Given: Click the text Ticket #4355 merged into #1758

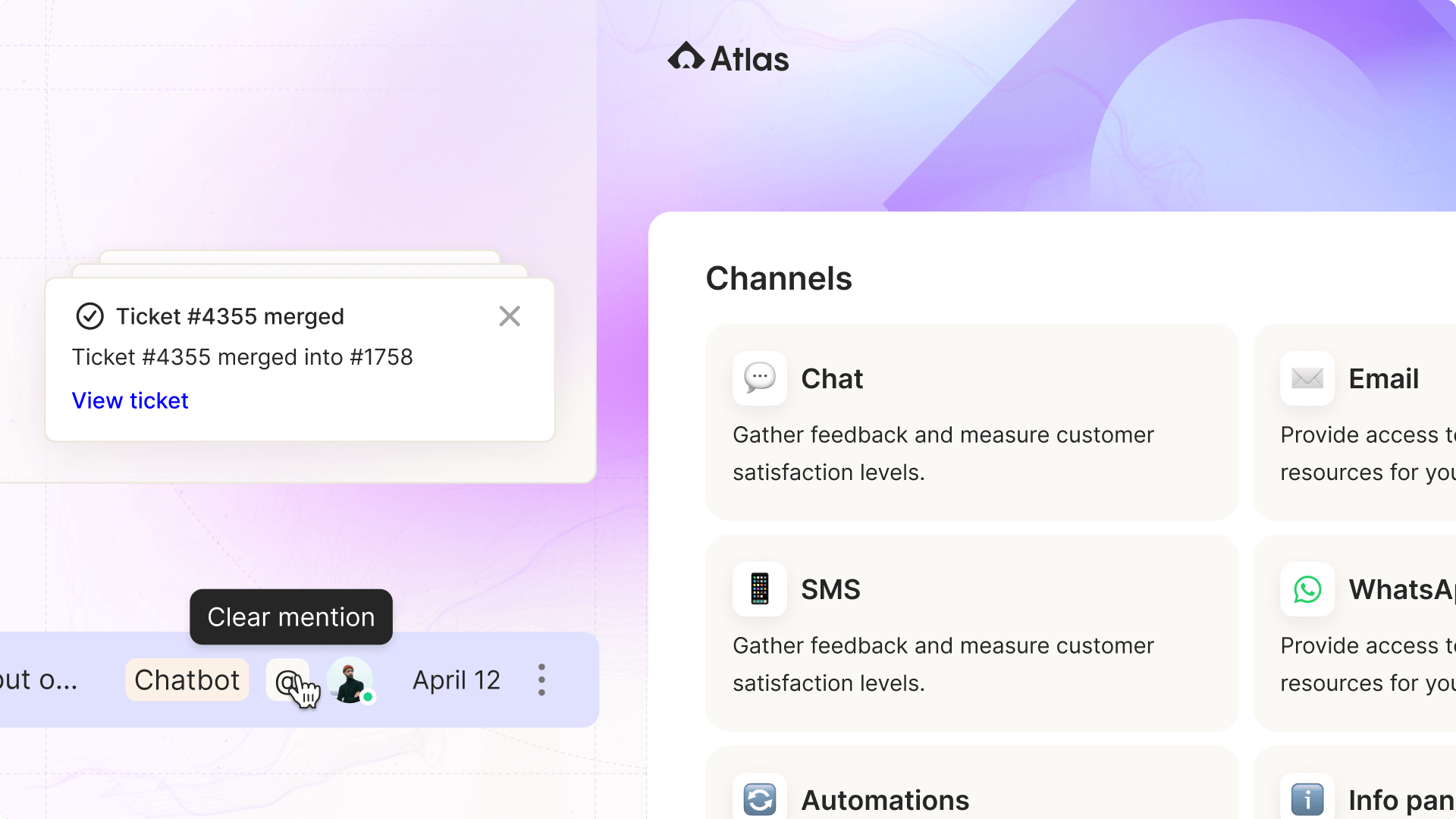Looking at the screenshot, I should [243, 357].
